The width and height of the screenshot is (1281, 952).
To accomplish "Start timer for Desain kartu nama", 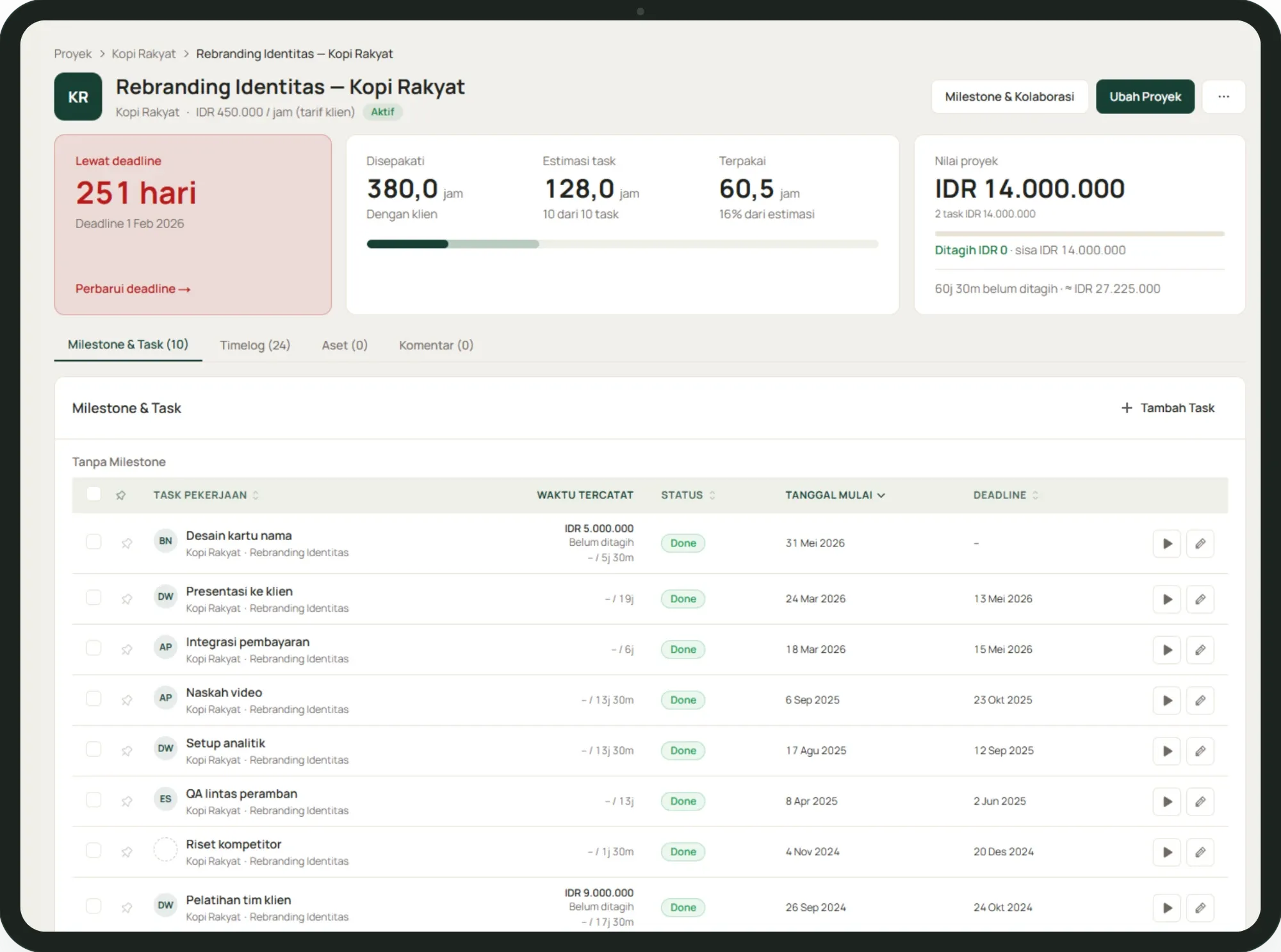I will (1167, 543).
